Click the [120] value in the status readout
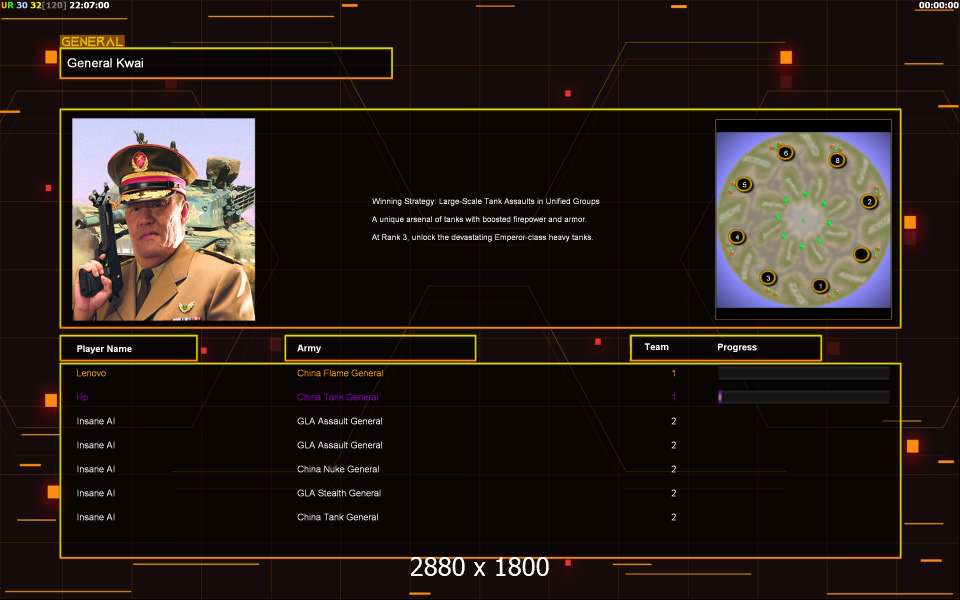Screen dimensions: 960x600 click(x=55, y=5)
